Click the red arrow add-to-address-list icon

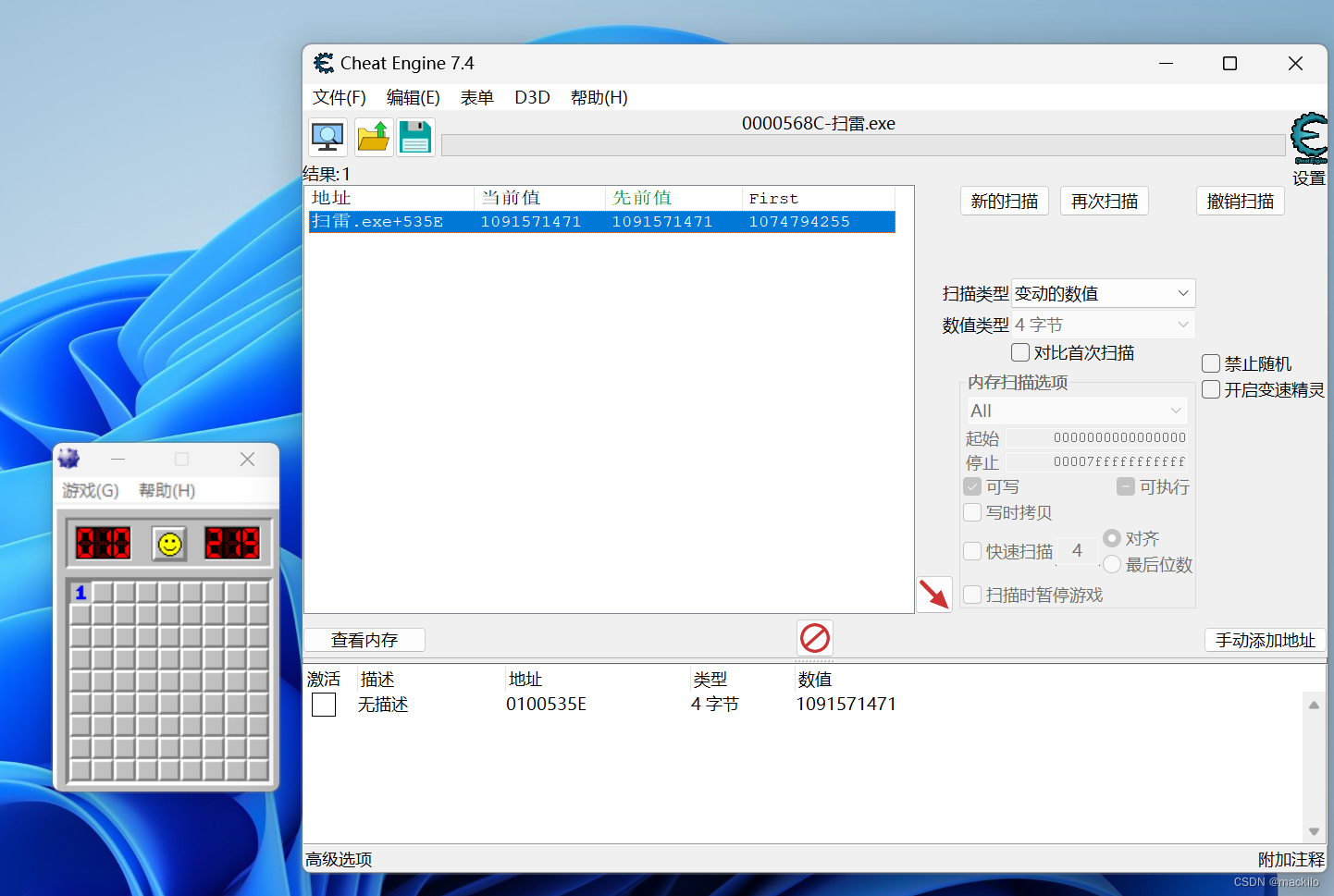click(x=934, y=594)
